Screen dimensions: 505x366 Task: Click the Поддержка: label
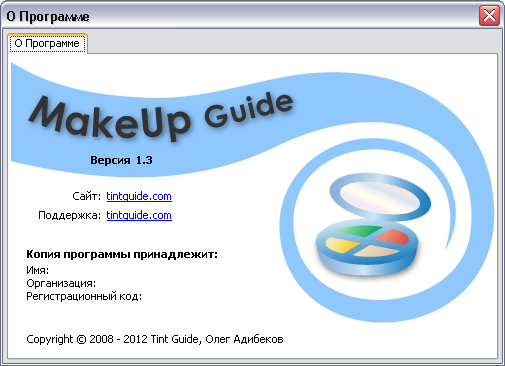70,215
